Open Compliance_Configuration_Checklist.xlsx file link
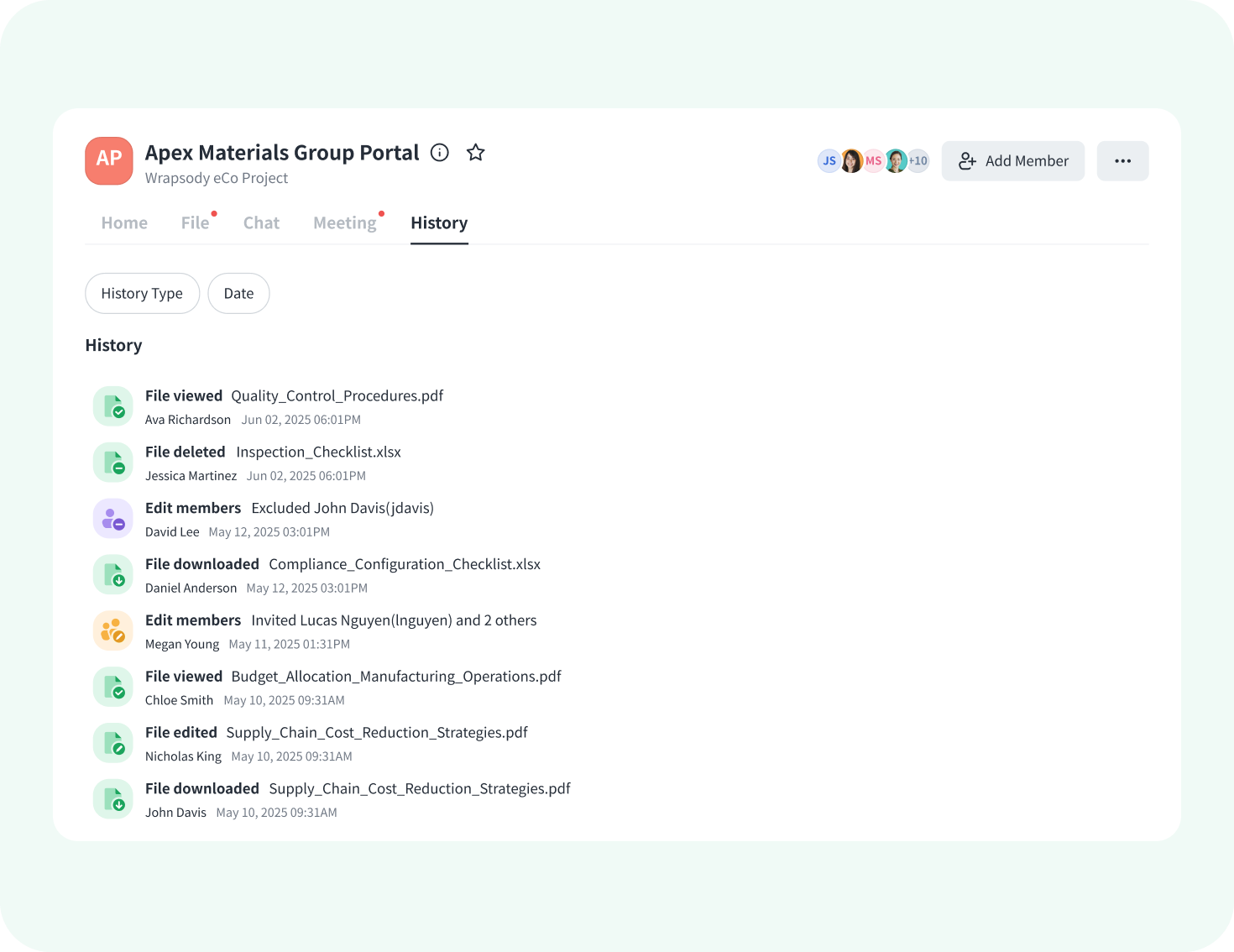Viewport: 1234px width, 952px height. click(x=405, y=564)
